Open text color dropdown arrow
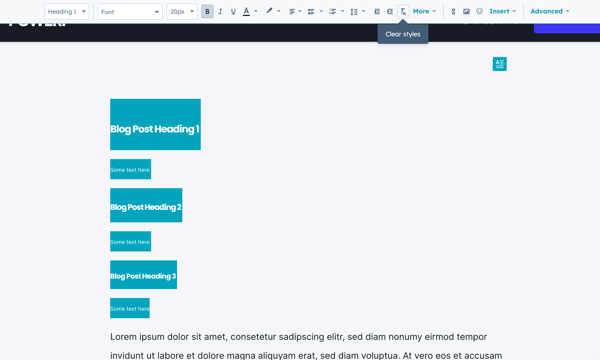This screenshot has height=360, width=600. pyautogui.click(x=256, y=11)
